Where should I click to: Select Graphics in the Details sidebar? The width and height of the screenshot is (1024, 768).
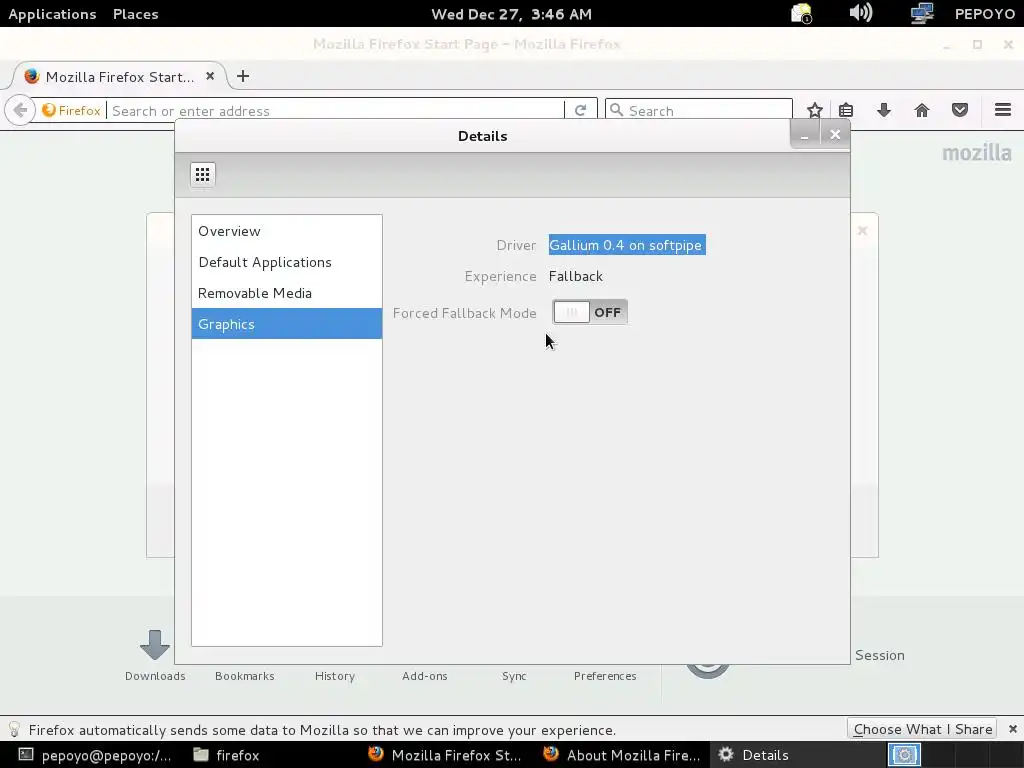(287, 324)
